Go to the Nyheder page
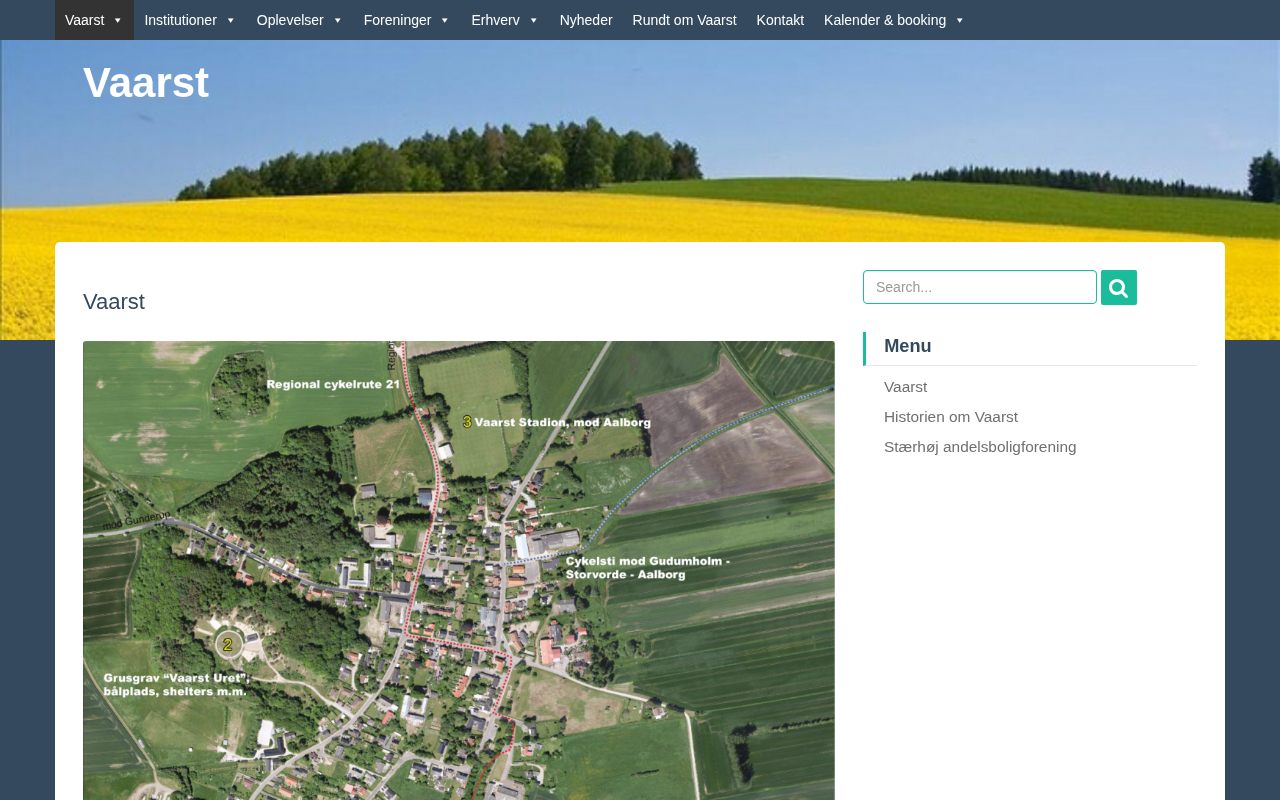1280x800 pixels. [586, 20]
